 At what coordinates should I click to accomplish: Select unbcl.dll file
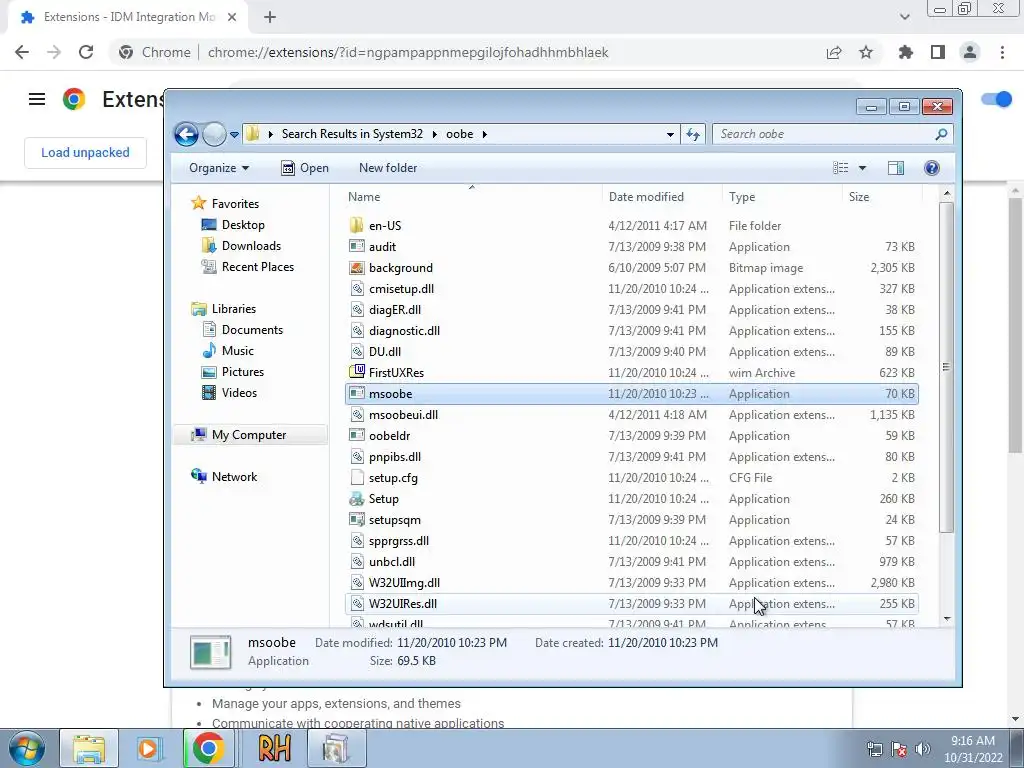tap(391, 562)
